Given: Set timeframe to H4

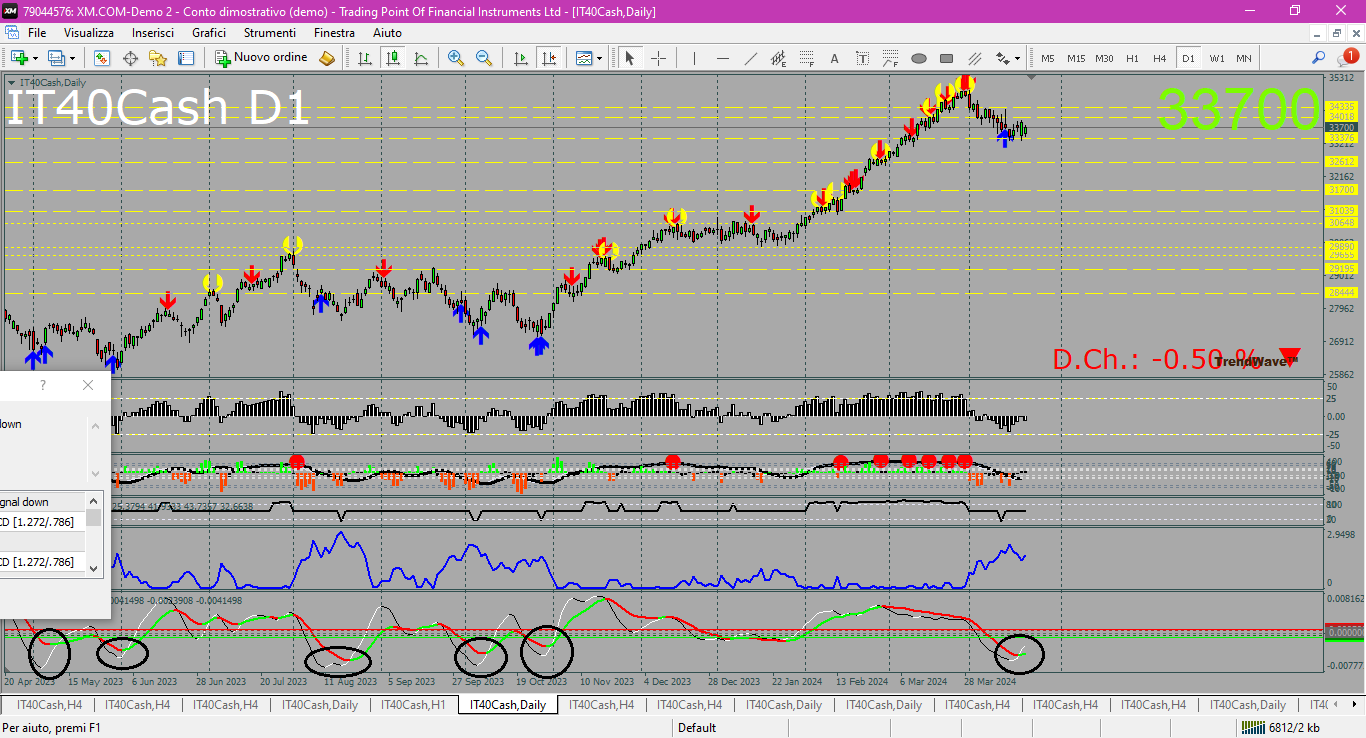Looking at the screenshot, I should coord(1160,58).
